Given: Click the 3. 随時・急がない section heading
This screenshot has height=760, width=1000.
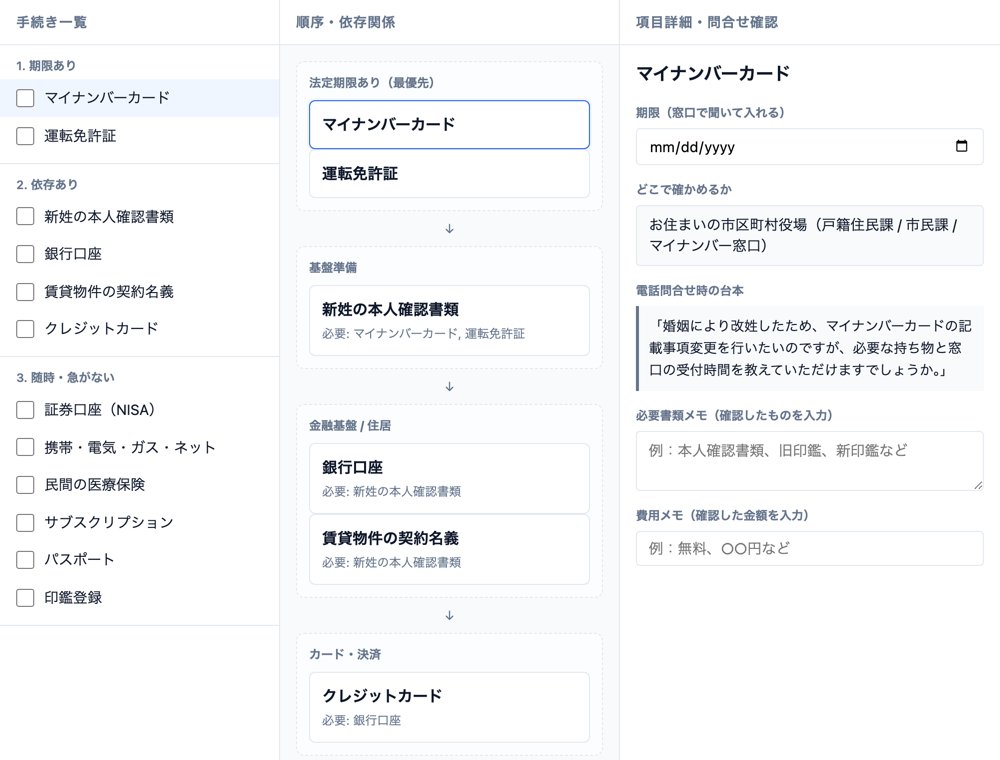Looking at the screenshot, I should click(65, 377).
